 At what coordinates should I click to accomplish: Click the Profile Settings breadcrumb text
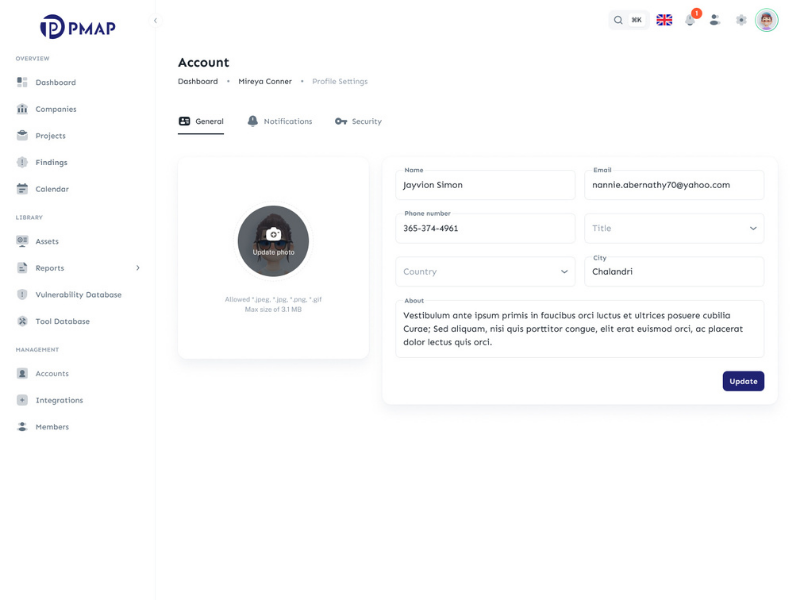coord(340,81)
